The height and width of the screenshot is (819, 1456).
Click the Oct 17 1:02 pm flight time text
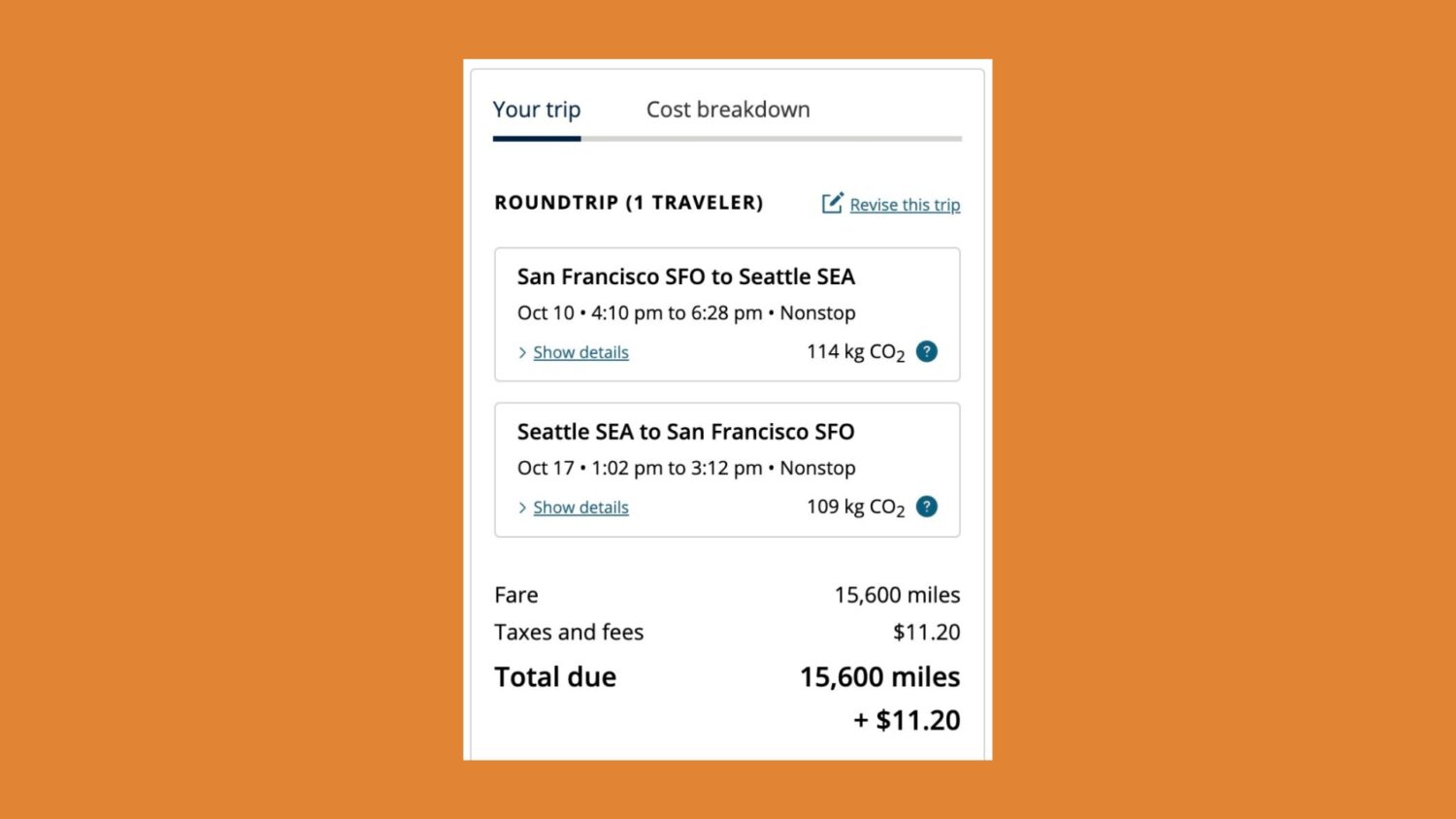(x=686, y=469)
